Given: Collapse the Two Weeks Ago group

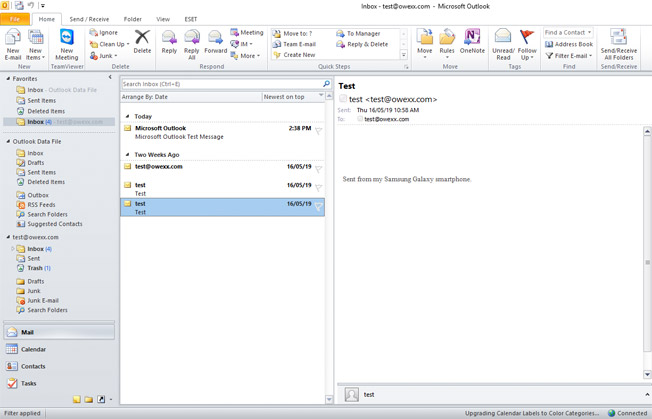Looking at the screenshot, I should click(x=127, y=155).
